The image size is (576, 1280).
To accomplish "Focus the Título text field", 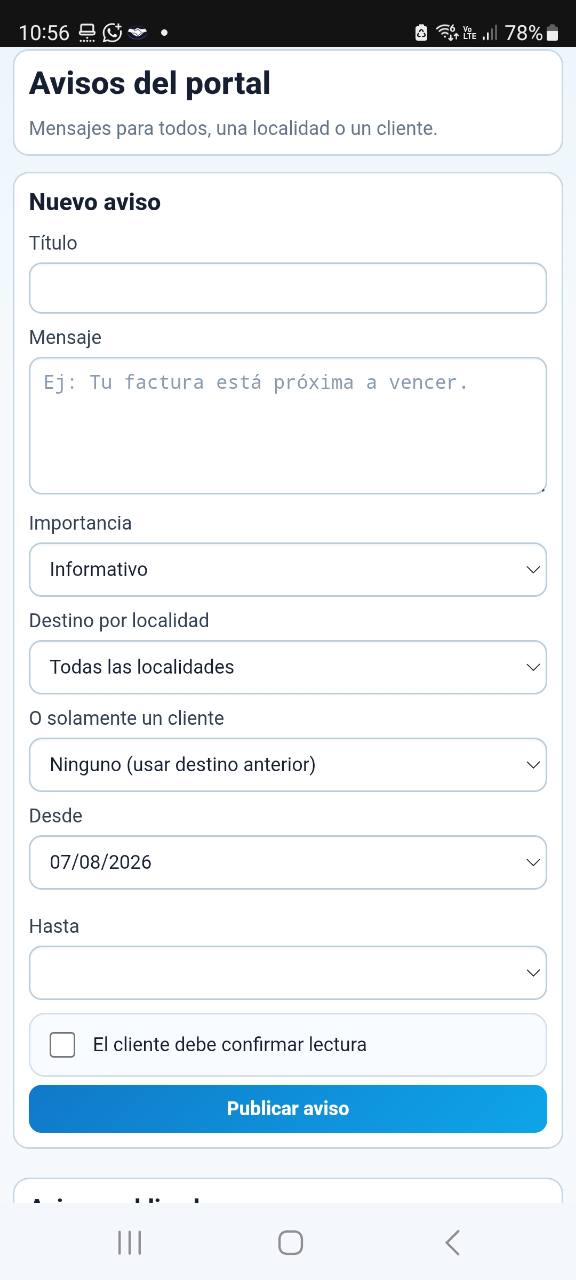I will tap(288, 288).
